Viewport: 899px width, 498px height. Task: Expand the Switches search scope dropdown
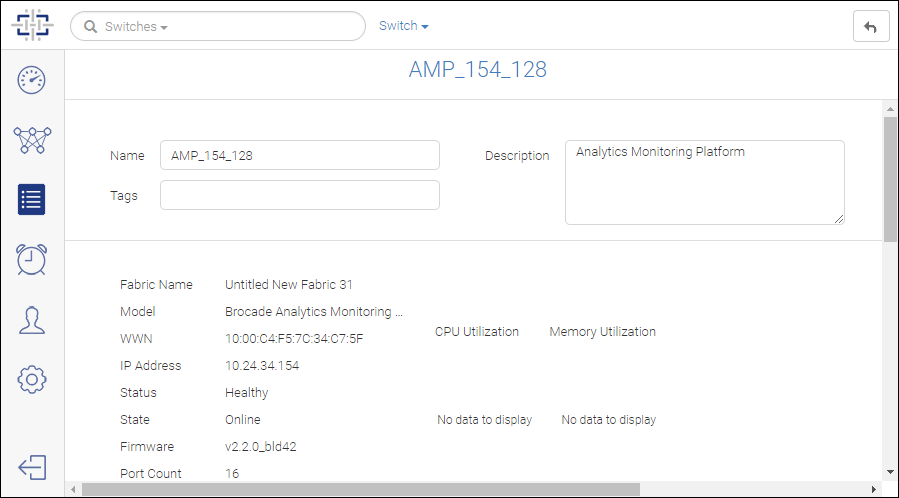coord(136,27)
